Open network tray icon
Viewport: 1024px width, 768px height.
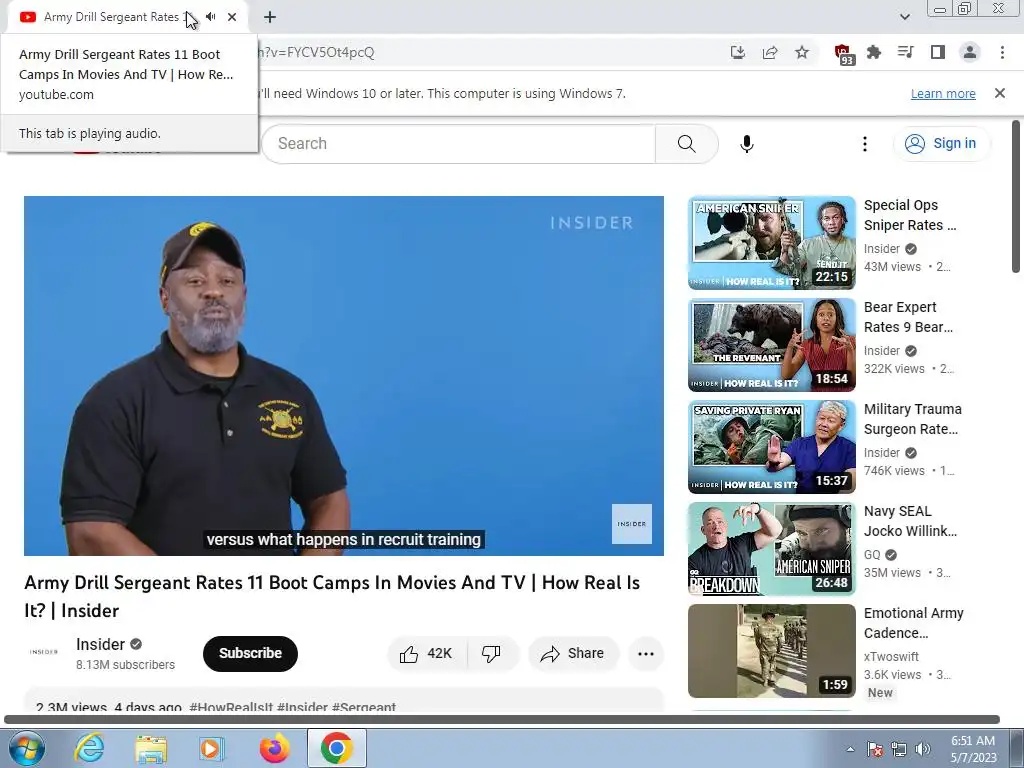[899, 749]
